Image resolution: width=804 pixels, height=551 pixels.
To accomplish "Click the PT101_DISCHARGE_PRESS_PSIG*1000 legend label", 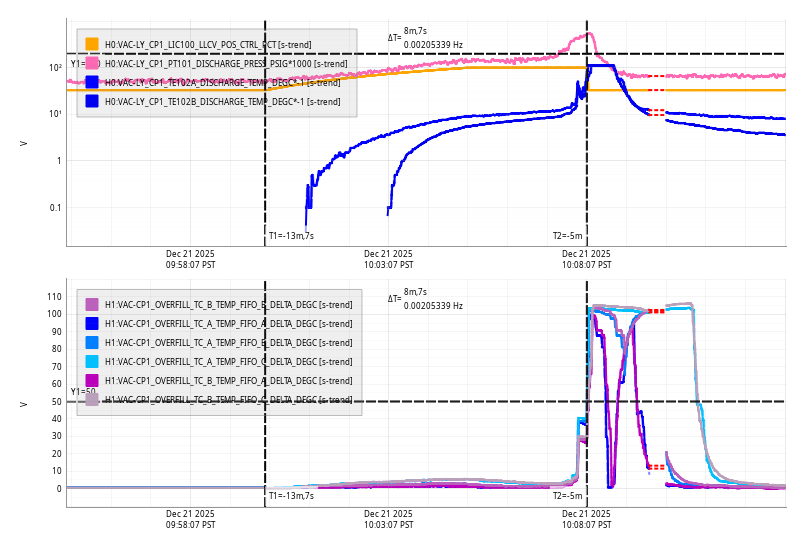I will (x=226, y=63).
